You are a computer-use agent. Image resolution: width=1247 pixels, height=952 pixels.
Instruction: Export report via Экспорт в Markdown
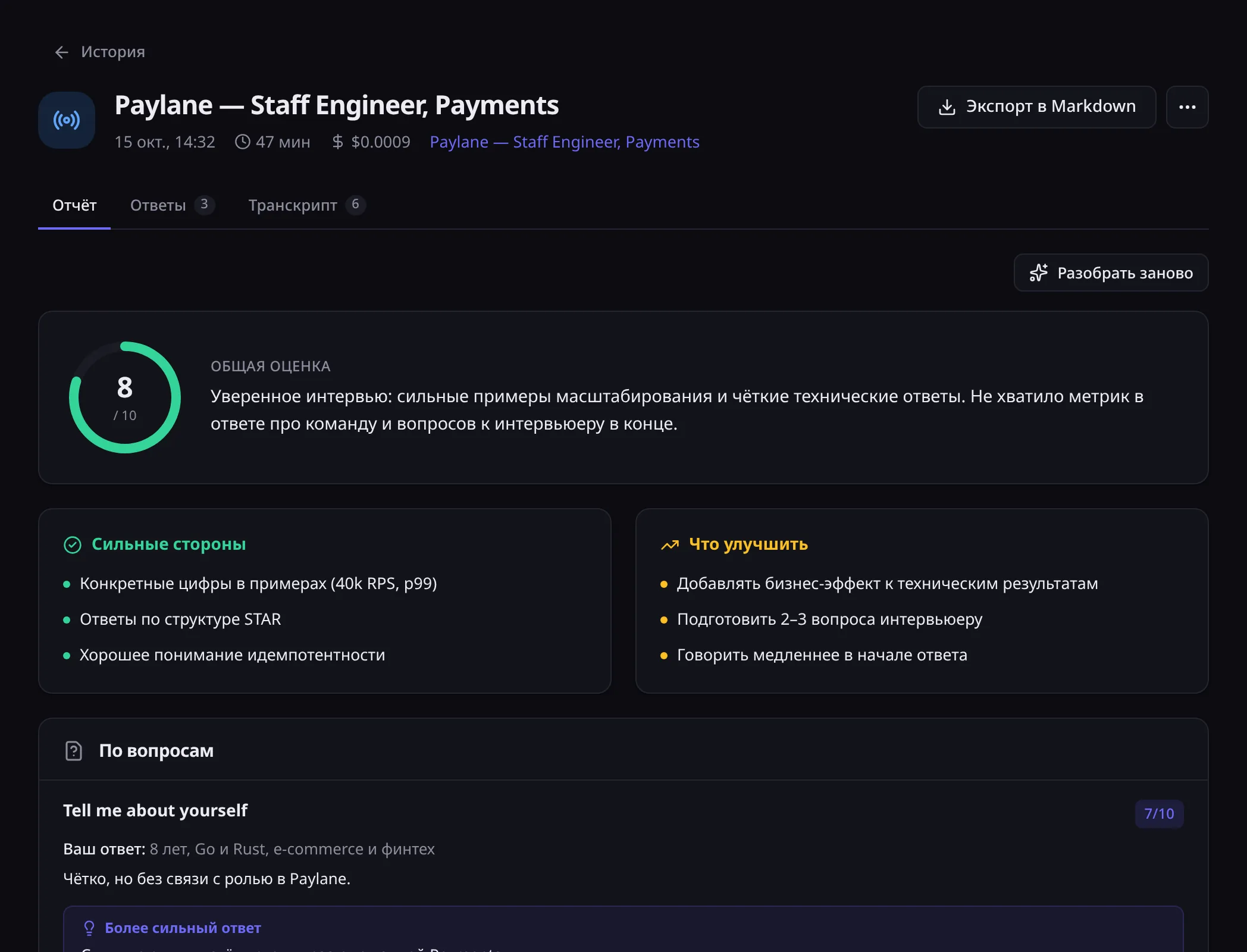point(1036,107)
